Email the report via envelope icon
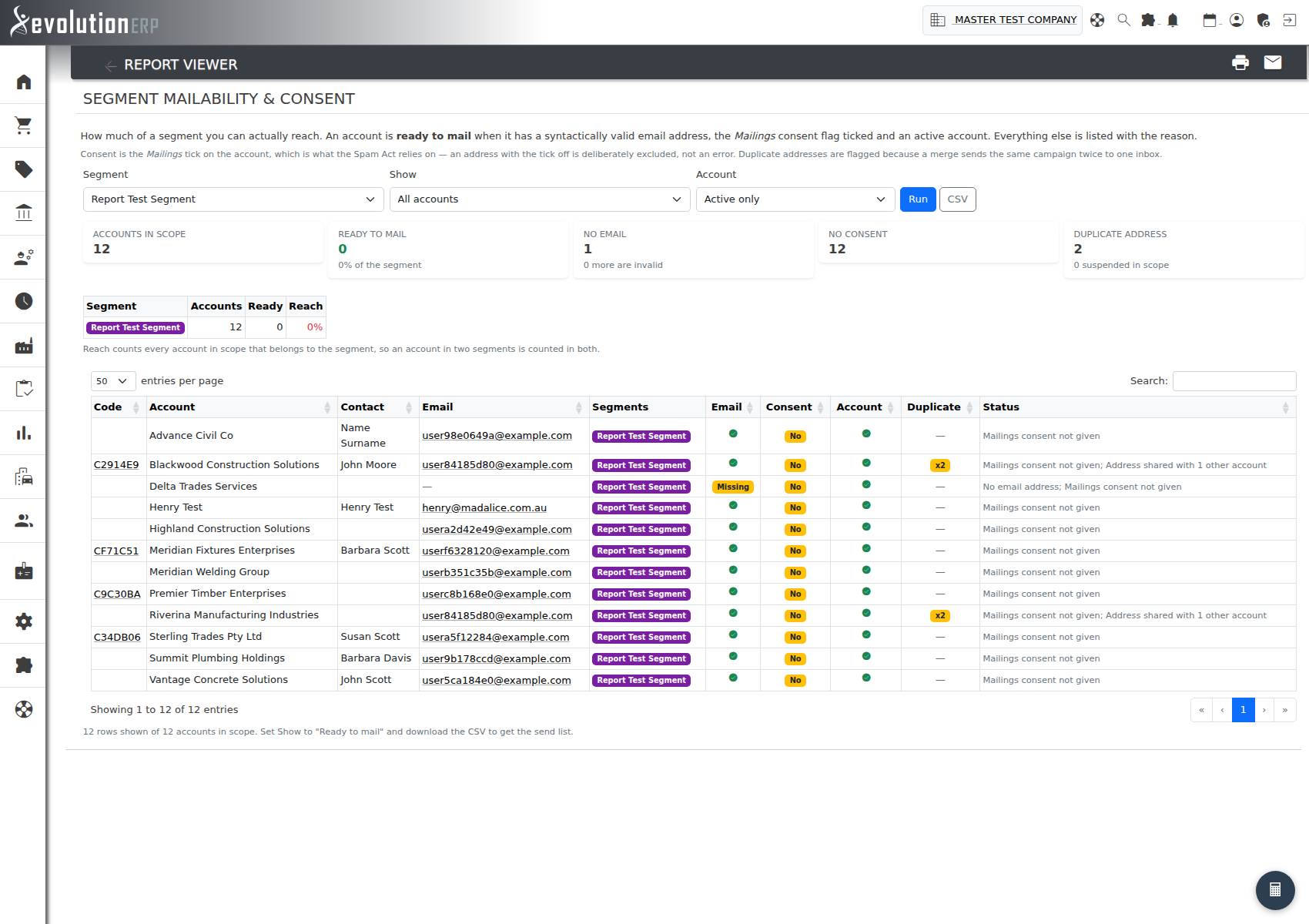The height and width of the screenshot is (924, 1309). coord(1273,62)
